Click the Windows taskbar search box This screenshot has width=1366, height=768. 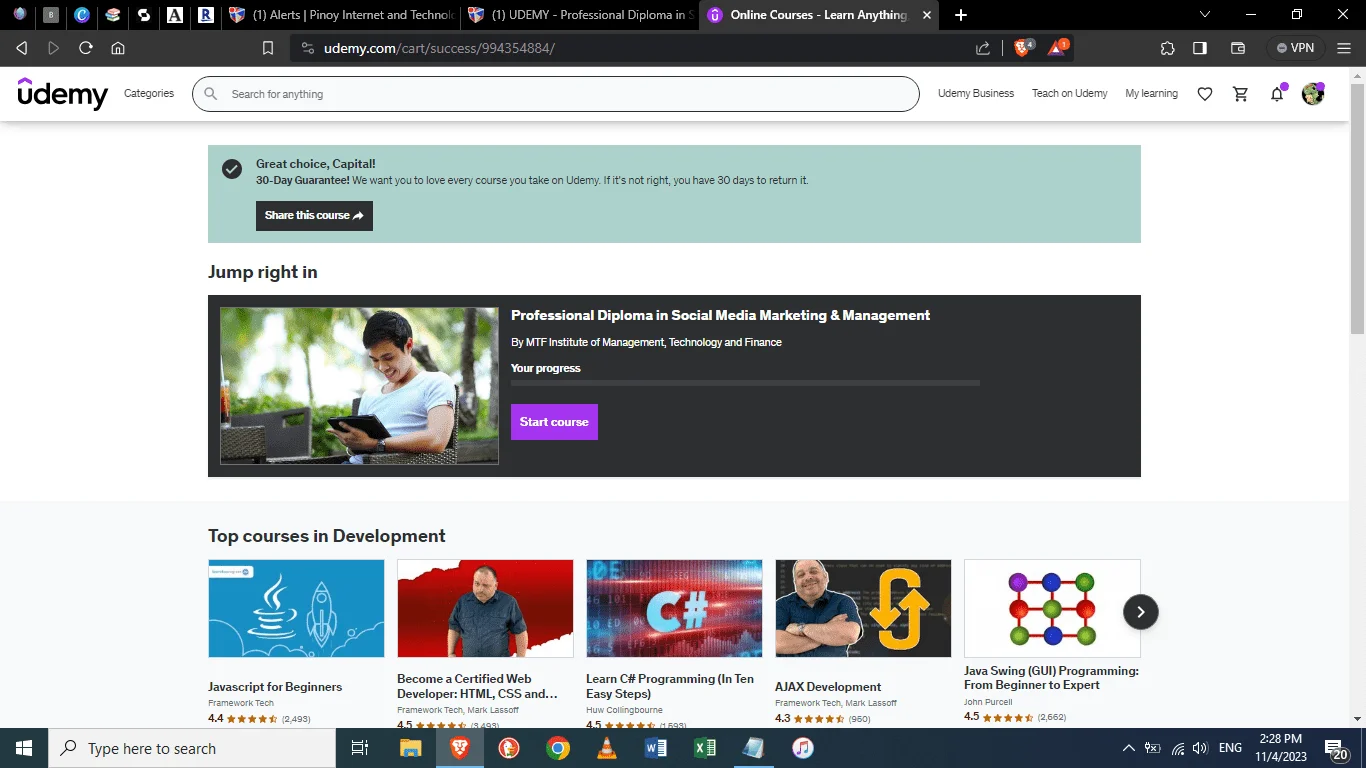(192, 748)
